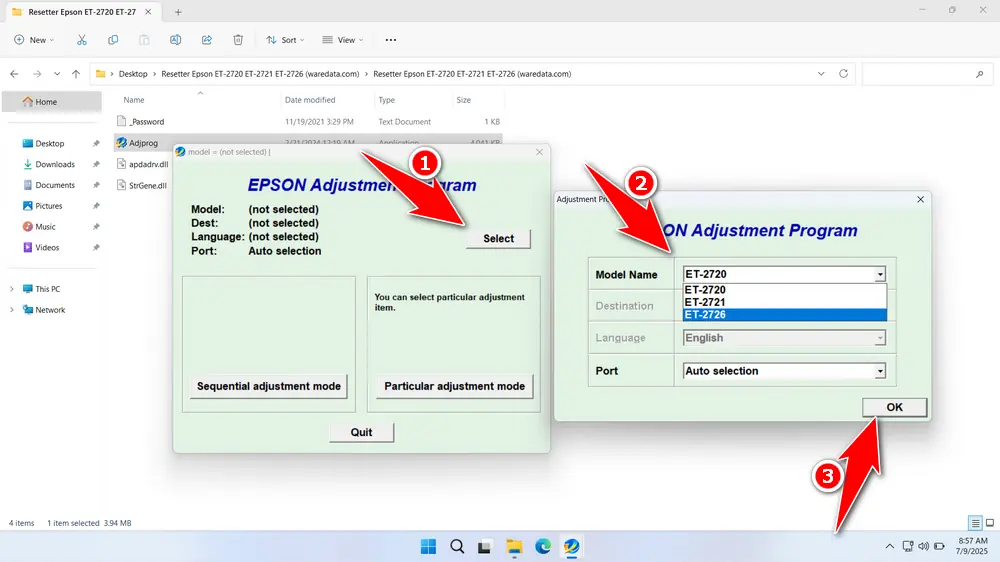Click the network icon in tray

pyautogui.click(x=908, y=546)
